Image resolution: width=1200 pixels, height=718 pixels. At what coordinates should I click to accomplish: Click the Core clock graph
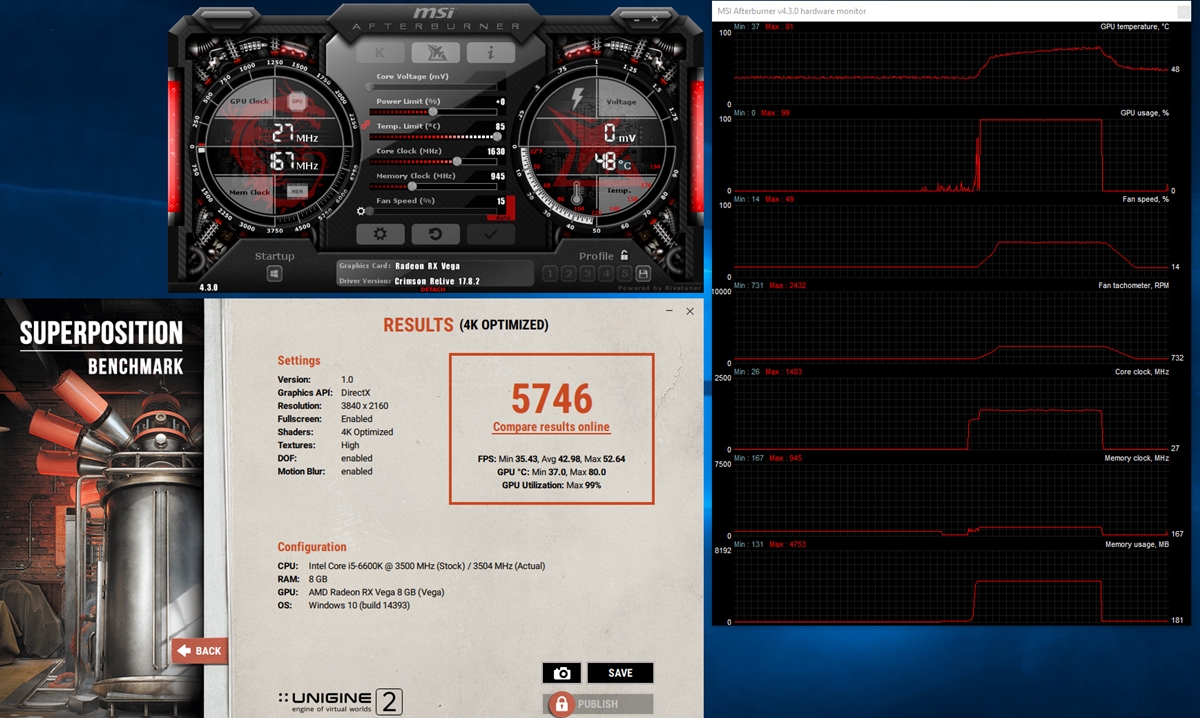tap(949, 413)
